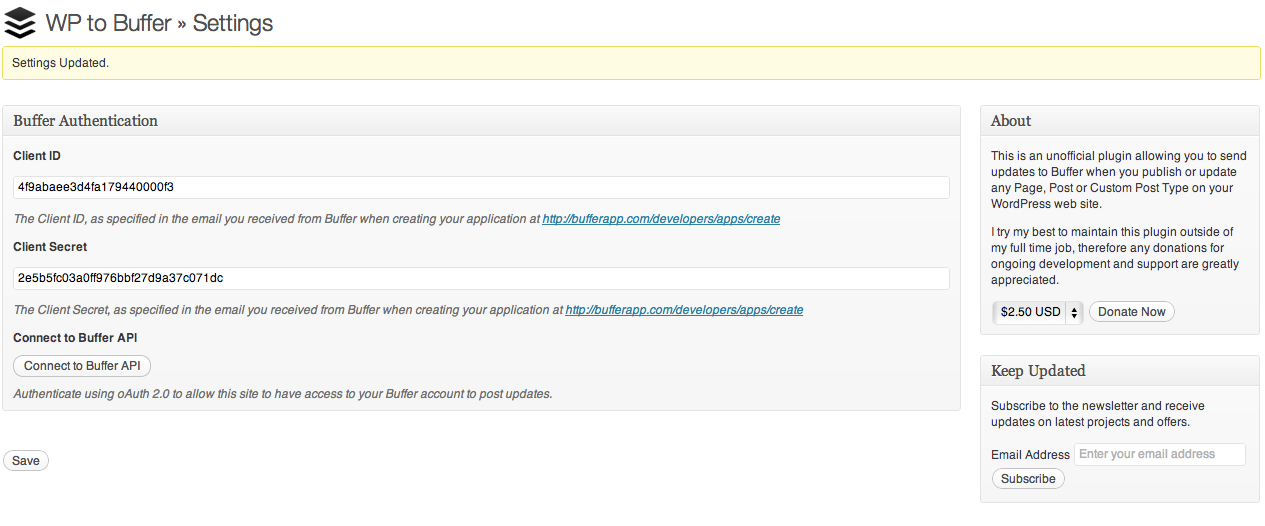Click the Connect to Buffer API heading
This screenshot has height=526, width=1265.
point(75,338)
